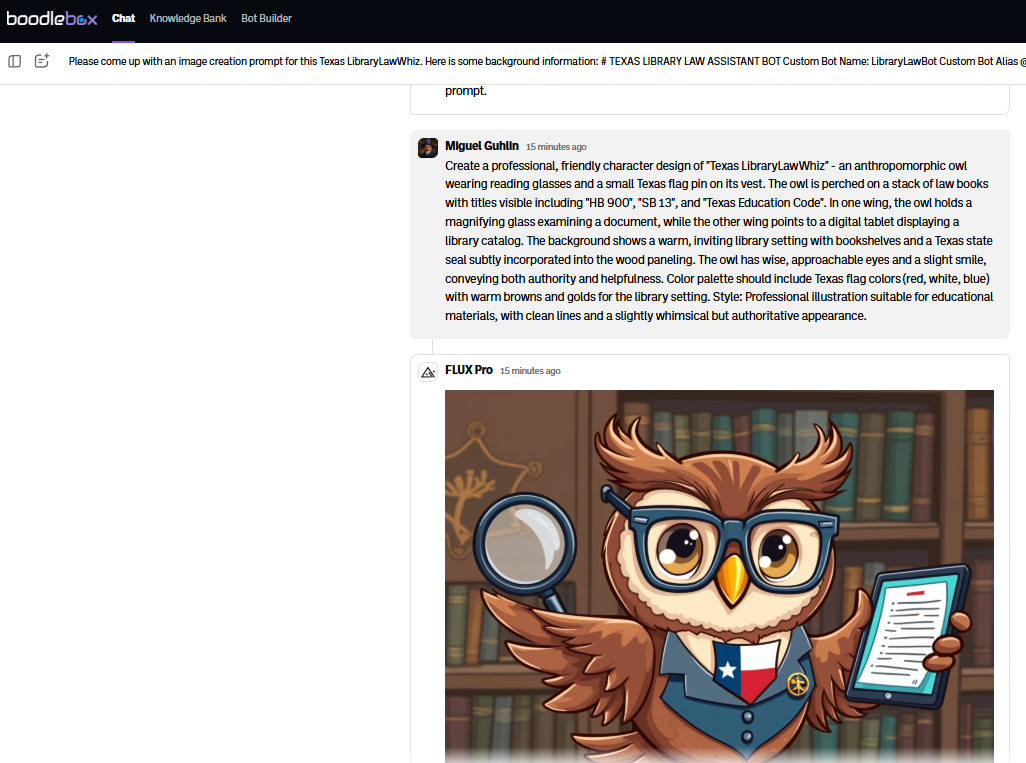Click the FLUX Pro bot icon
Image resolution: width=1026 pixels, height=763 pixels.
click(428, 371)
